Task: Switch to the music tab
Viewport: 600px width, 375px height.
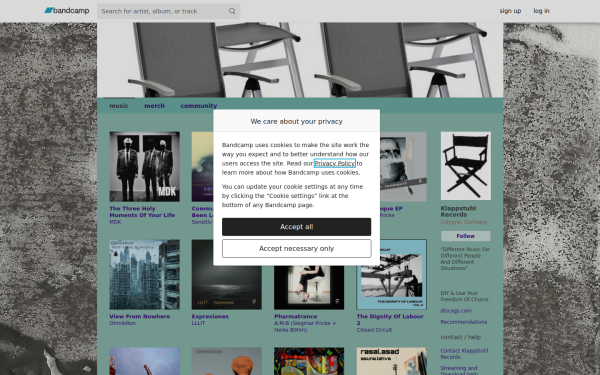Action: [119, 106]
